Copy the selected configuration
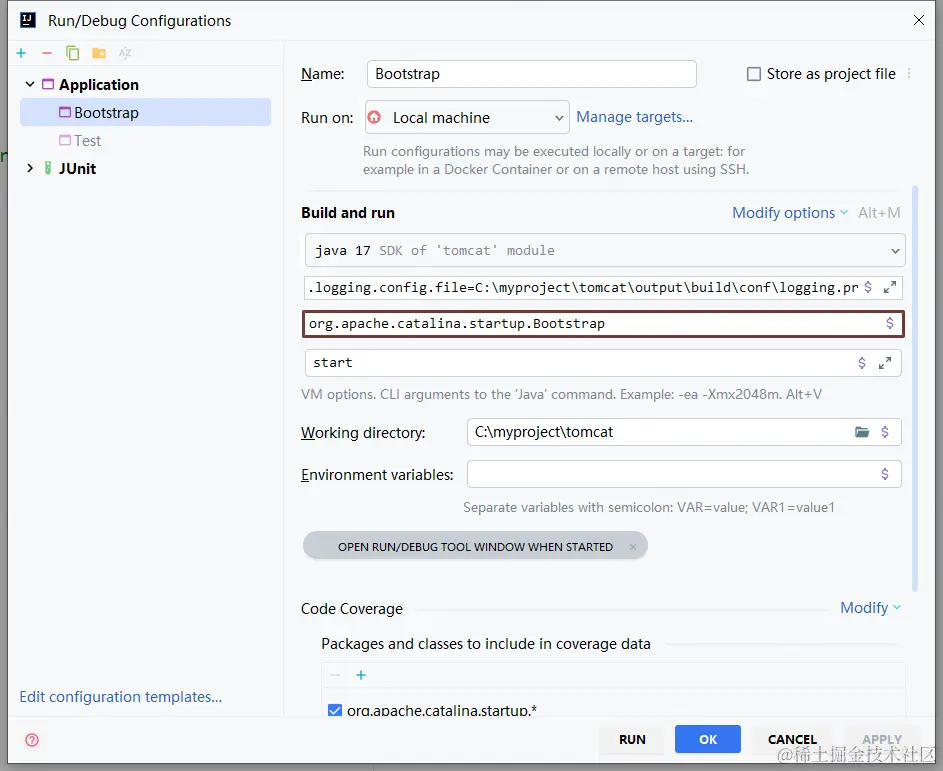Viewport: 943px width, 771px height. click(x=72, y=53)
